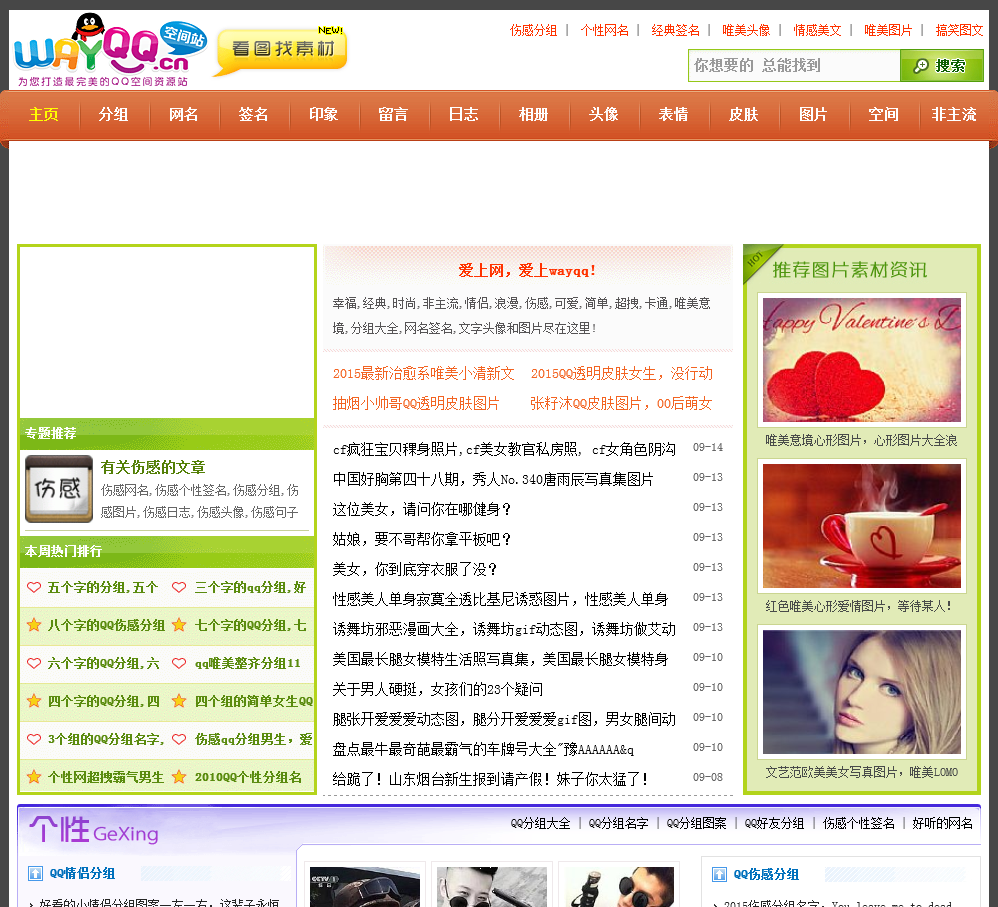
Task: Open 2015QQ透明皮肤女生 link
Action: click(x=622, y=374)
